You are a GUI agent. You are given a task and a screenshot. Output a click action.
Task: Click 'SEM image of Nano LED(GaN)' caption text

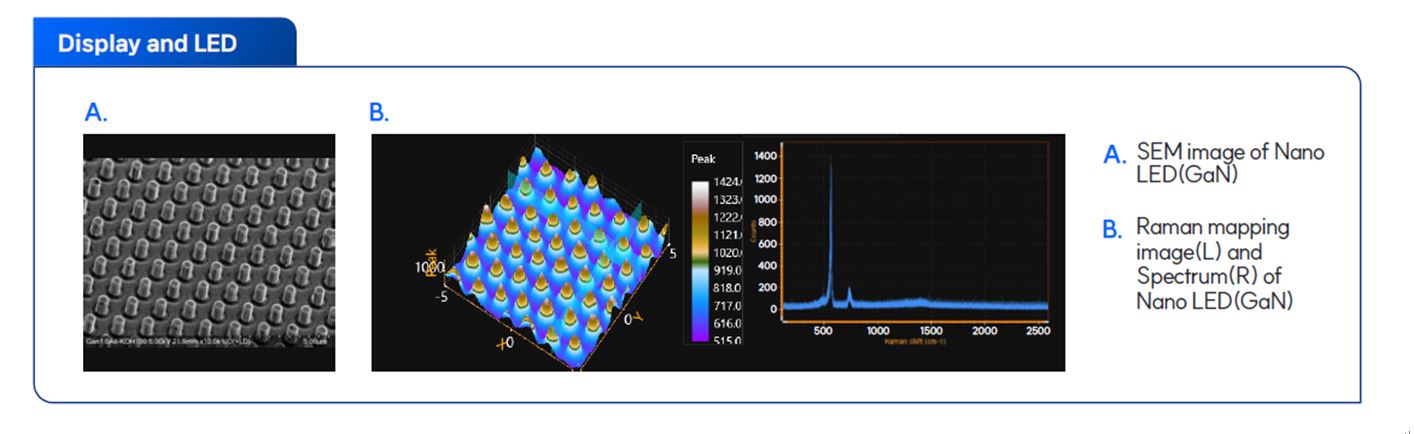1230,163
